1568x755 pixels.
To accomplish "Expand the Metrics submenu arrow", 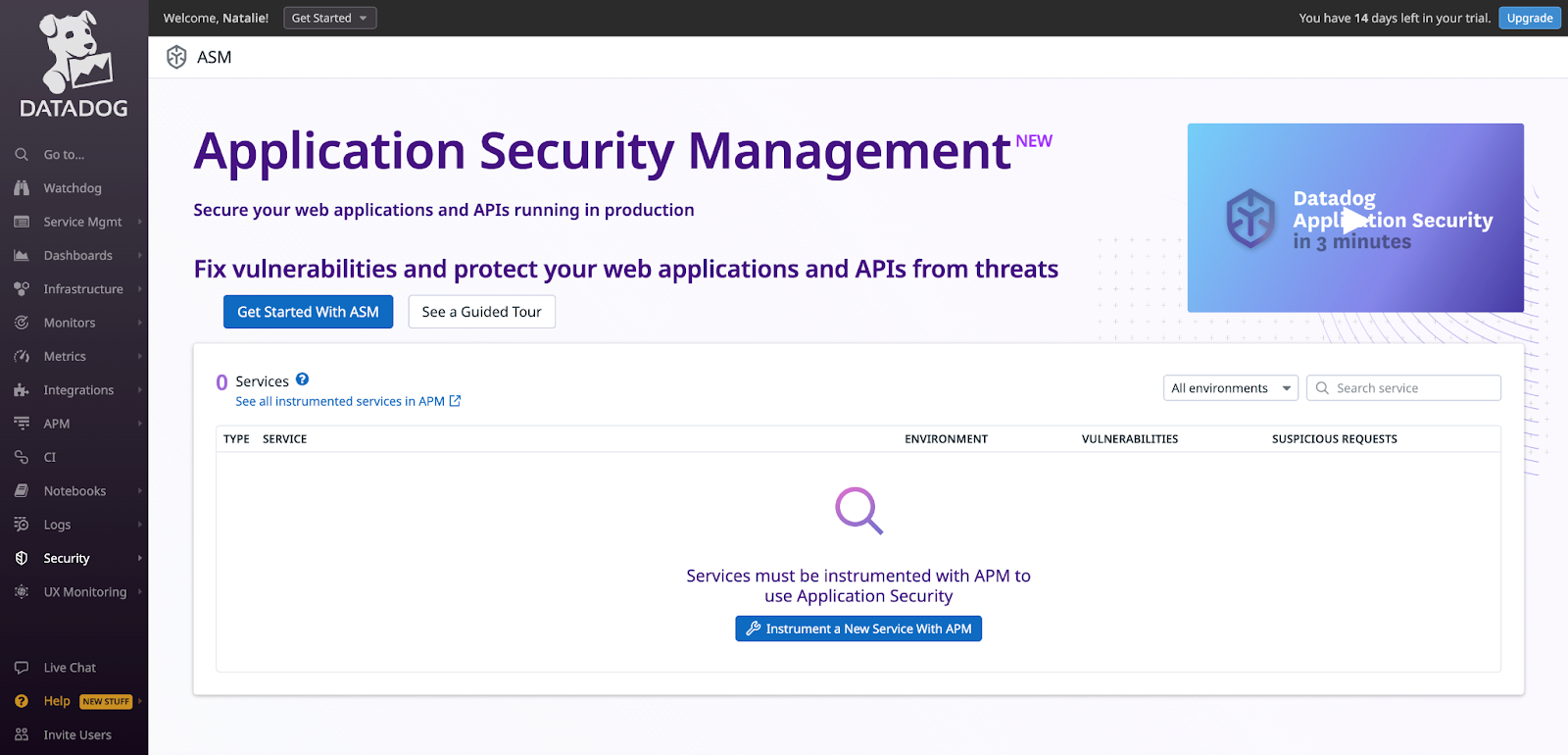I will tap(140, 357).
